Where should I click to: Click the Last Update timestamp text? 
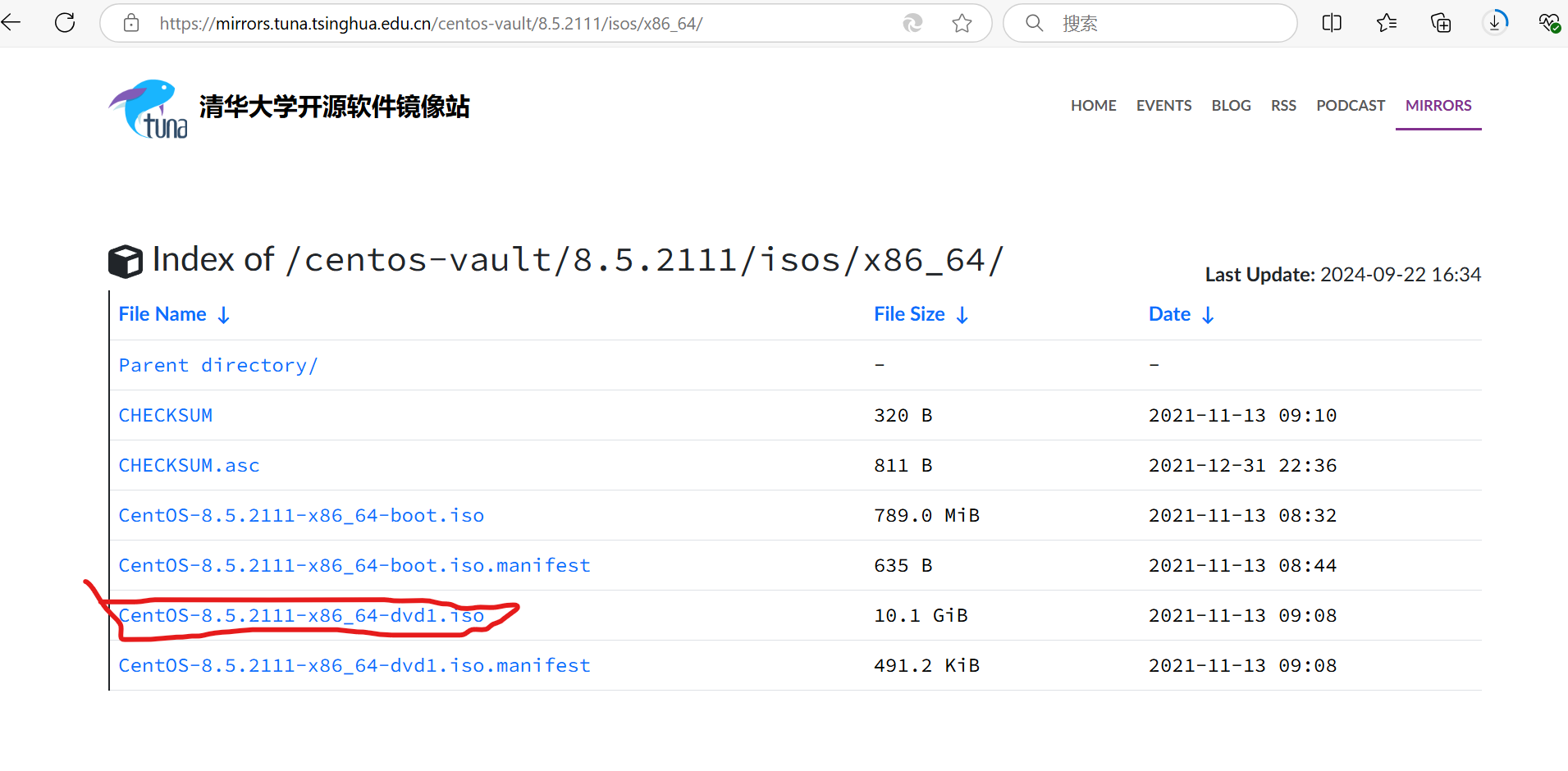[1342, 275]
